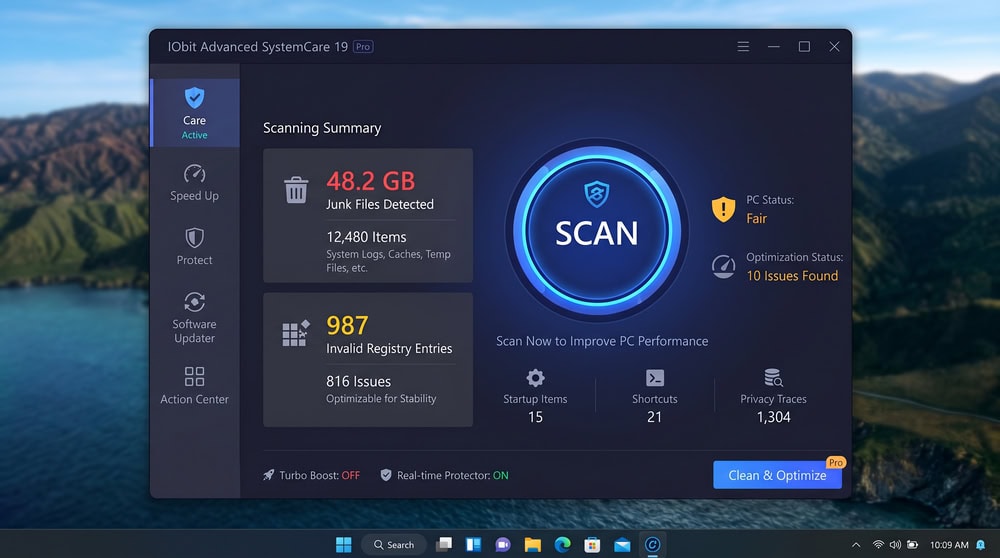
Task: Click the Scanning Summary heading
Action: (x=322, y=128)
